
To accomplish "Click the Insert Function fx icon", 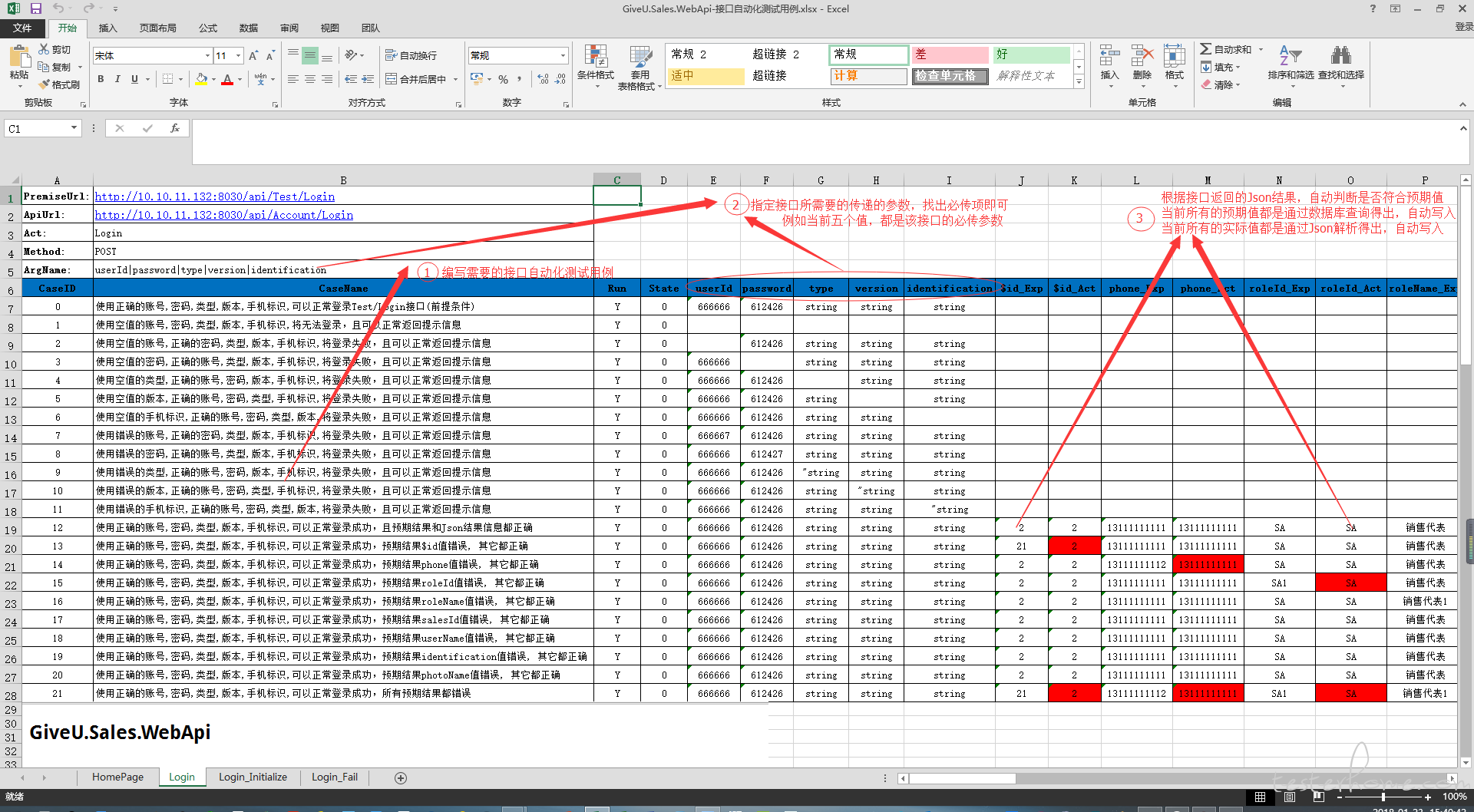I will pos(175,128).
